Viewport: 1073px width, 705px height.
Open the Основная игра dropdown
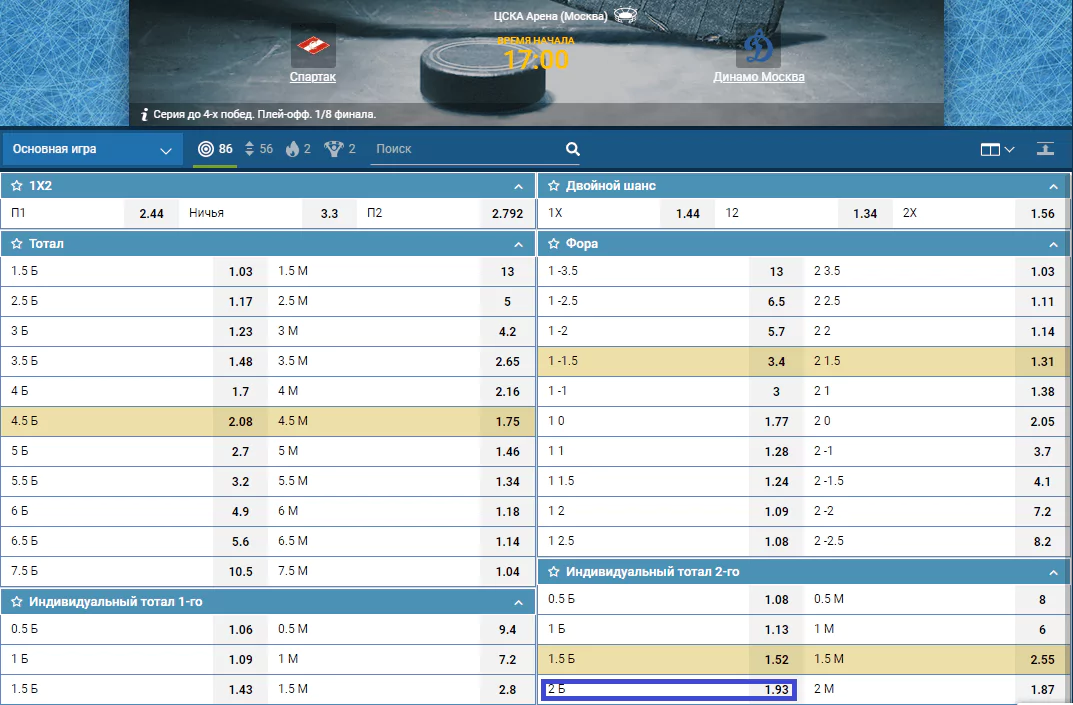(x=92, y=149)
